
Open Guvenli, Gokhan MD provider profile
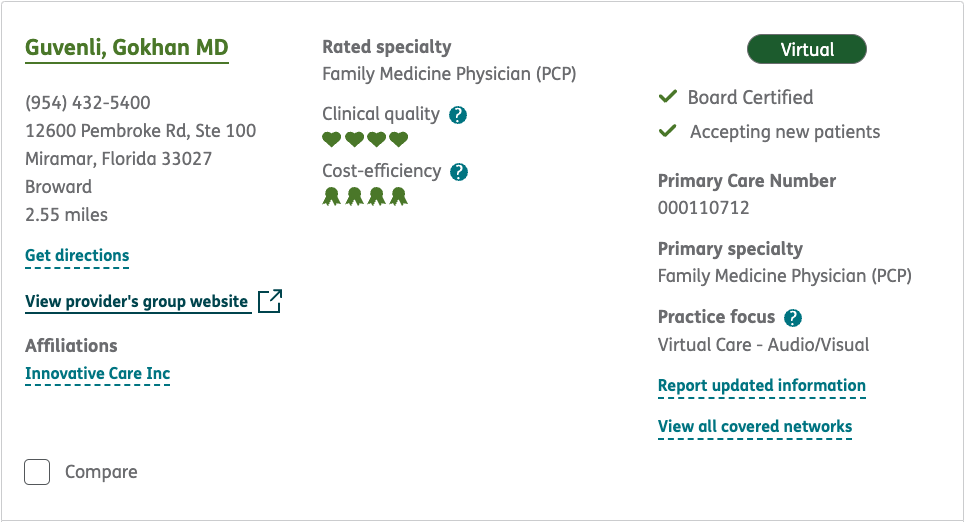coord(126,47)
